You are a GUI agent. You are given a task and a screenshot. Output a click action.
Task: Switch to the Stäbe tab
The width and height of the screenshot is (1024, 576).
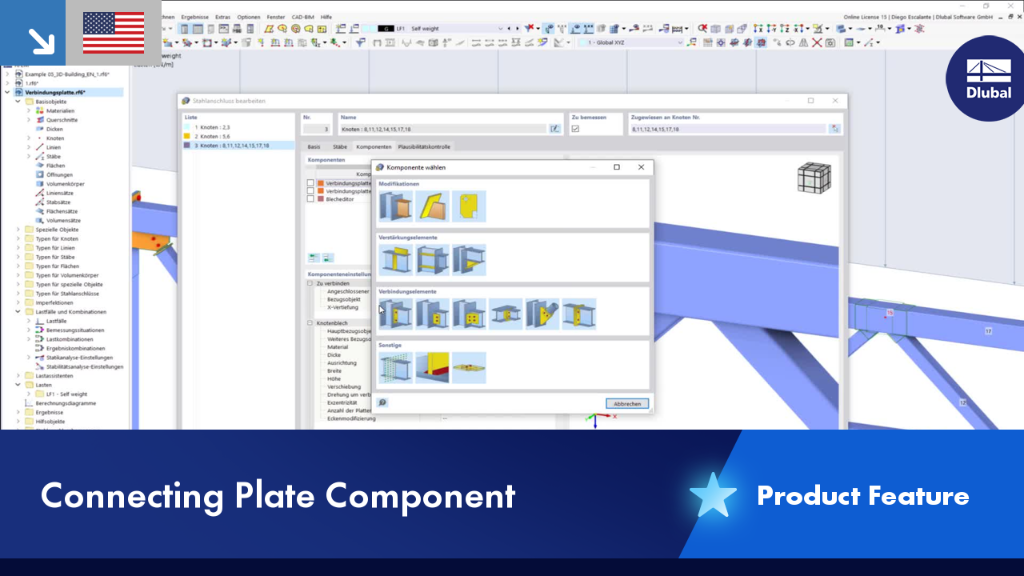coord(340,147)
